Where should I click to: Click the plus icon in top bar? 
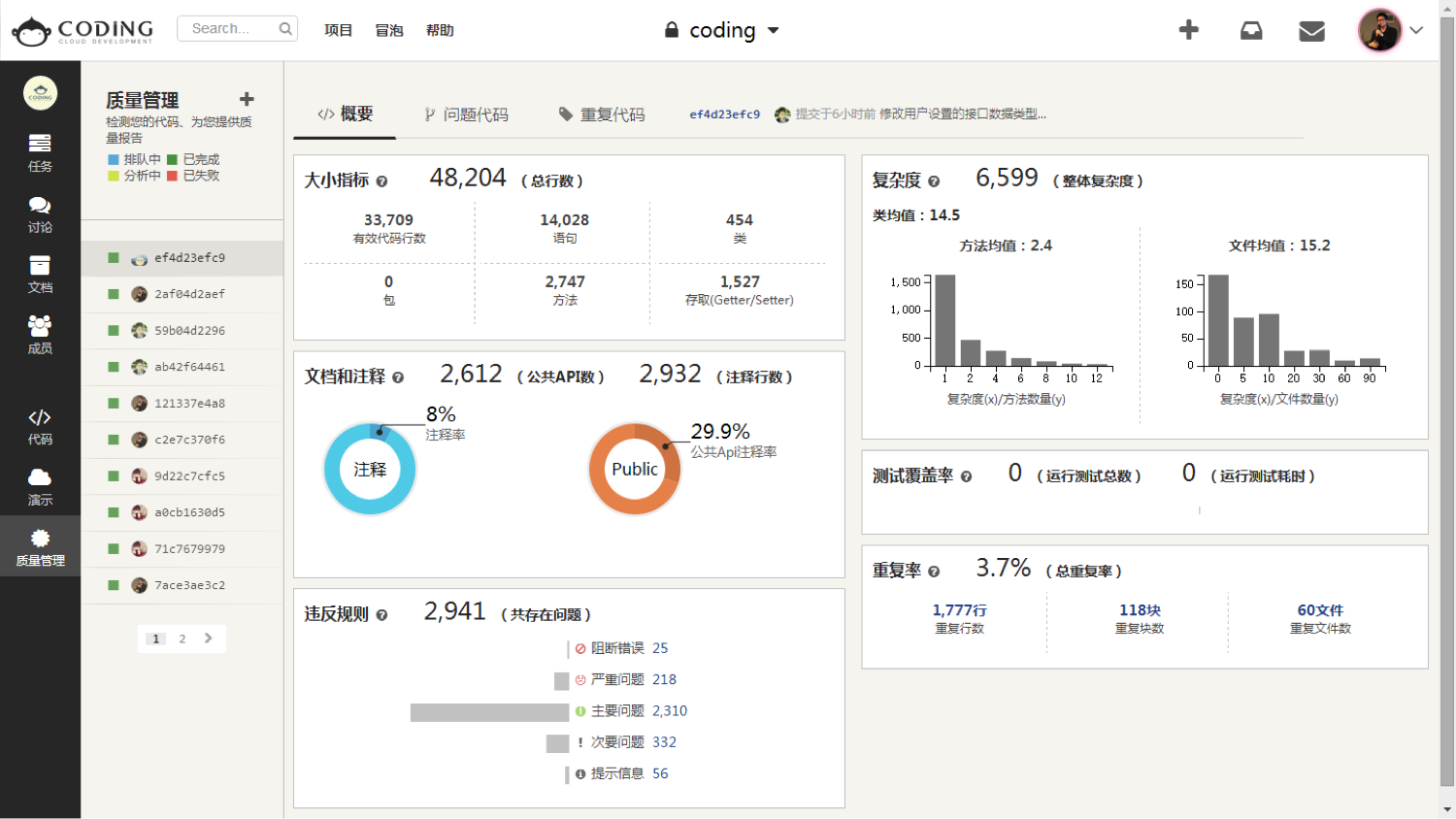click(x=1188, y=30)
